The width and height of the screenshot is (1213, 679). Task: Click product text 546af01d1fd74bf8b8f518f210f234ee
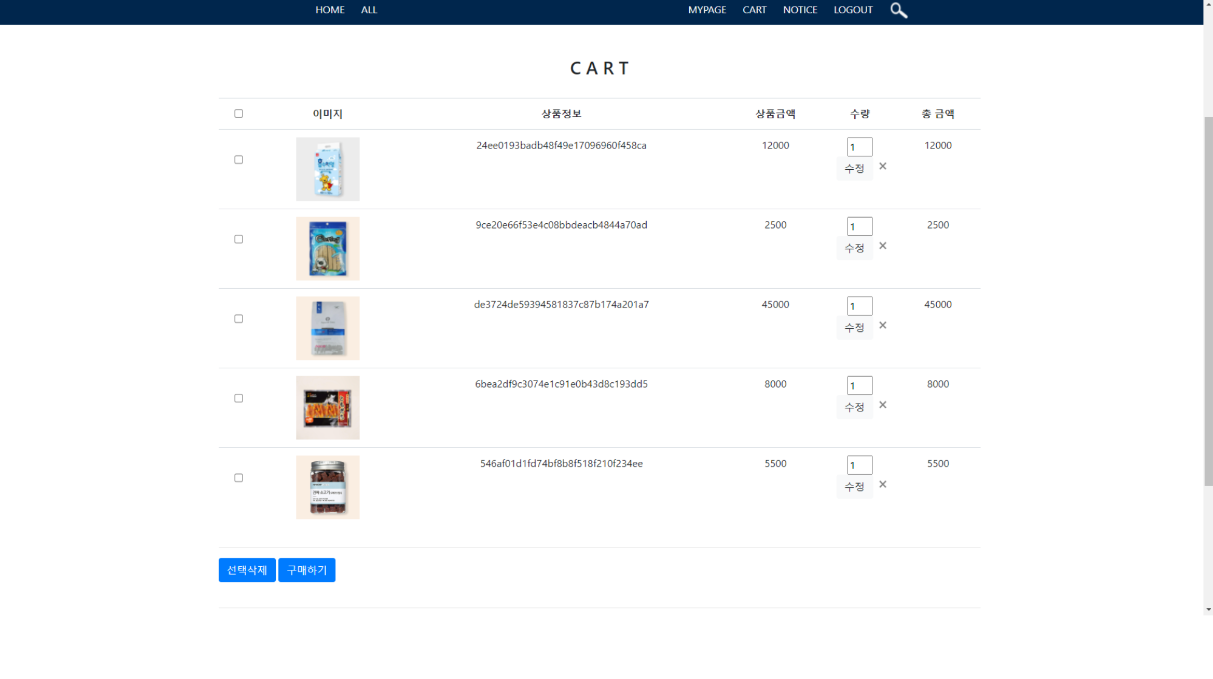[x=561, y=464]
